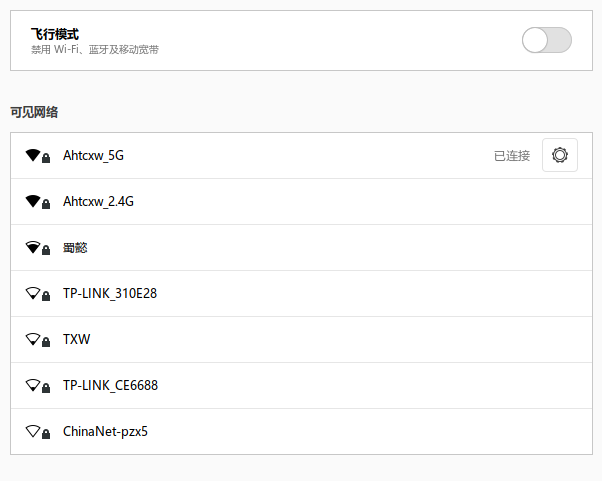Image resolution: width=602 pixels, height=481 pixels.
Task: Join the TP-LINK_CE6688 network
Action: pyautogui.click(x=110, y=386)
